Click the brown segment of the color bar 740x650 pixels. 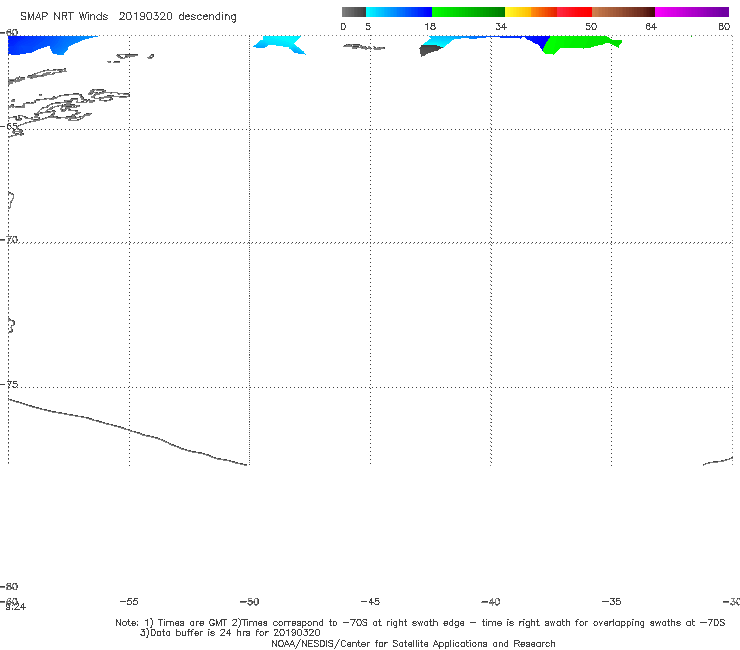pyautogui.click(x=623, y=12)
